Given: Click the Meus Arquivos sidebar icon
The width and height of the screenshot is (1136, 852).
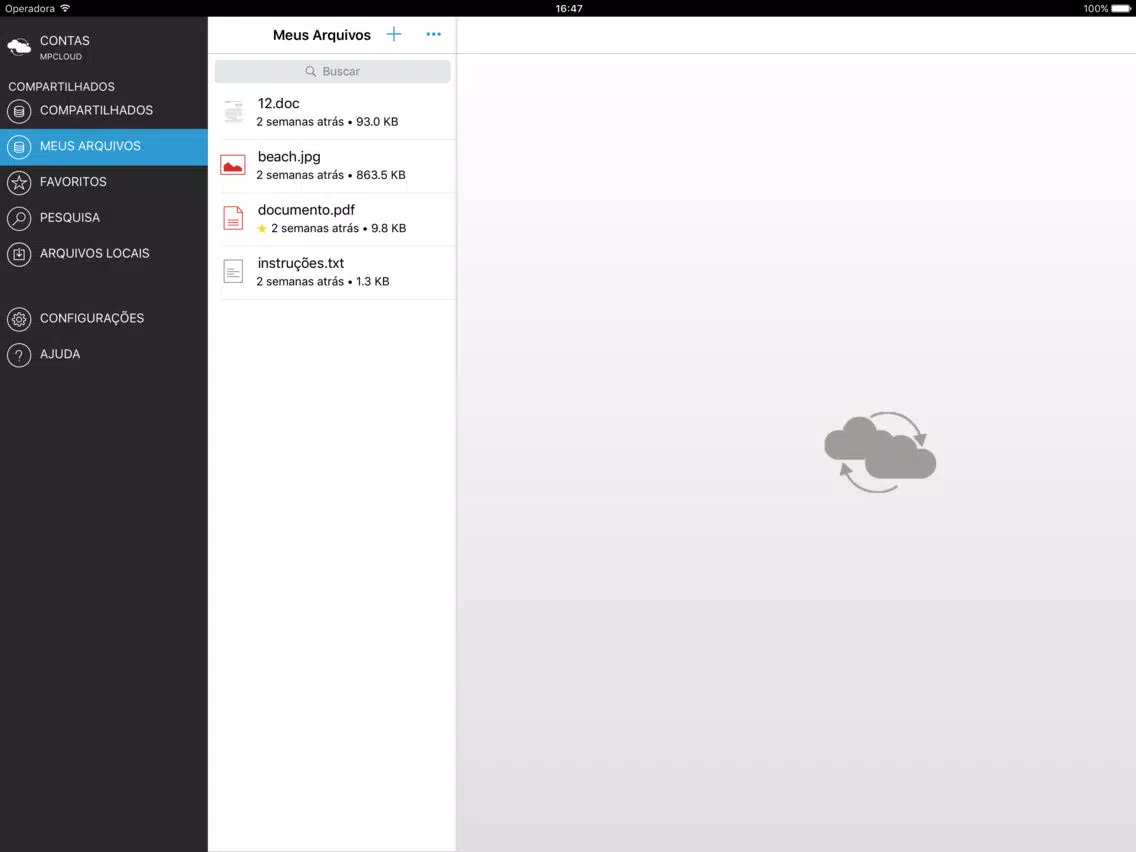Looking at the screenshot, I should [x=19, y=147].
